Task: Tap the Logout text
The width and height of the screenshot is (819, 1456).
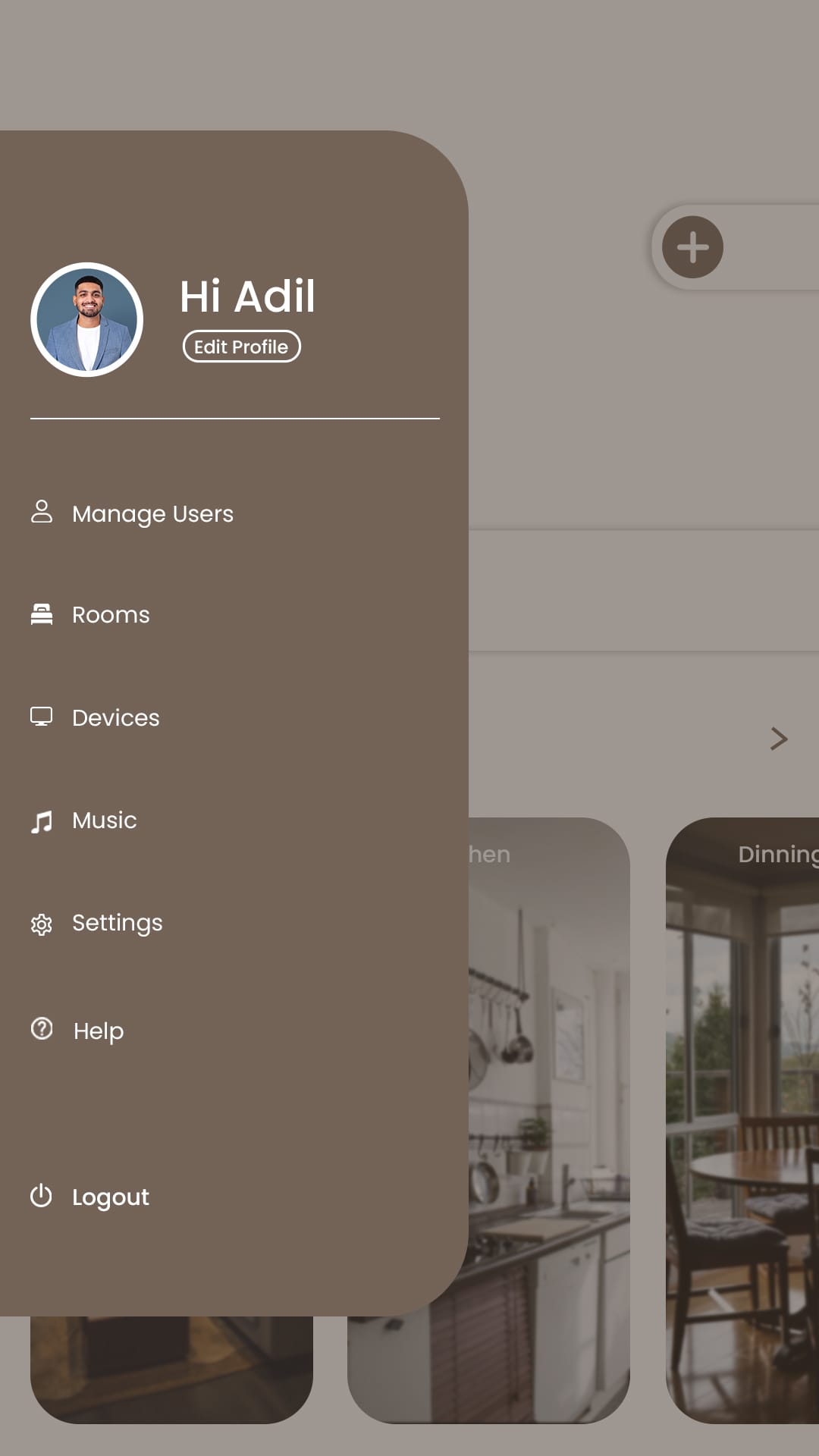Action: point(111,1197)
